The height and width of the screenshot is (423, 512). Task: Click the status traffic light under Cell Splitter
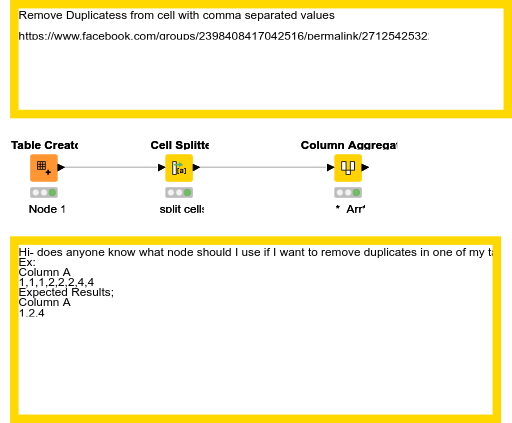179,193
